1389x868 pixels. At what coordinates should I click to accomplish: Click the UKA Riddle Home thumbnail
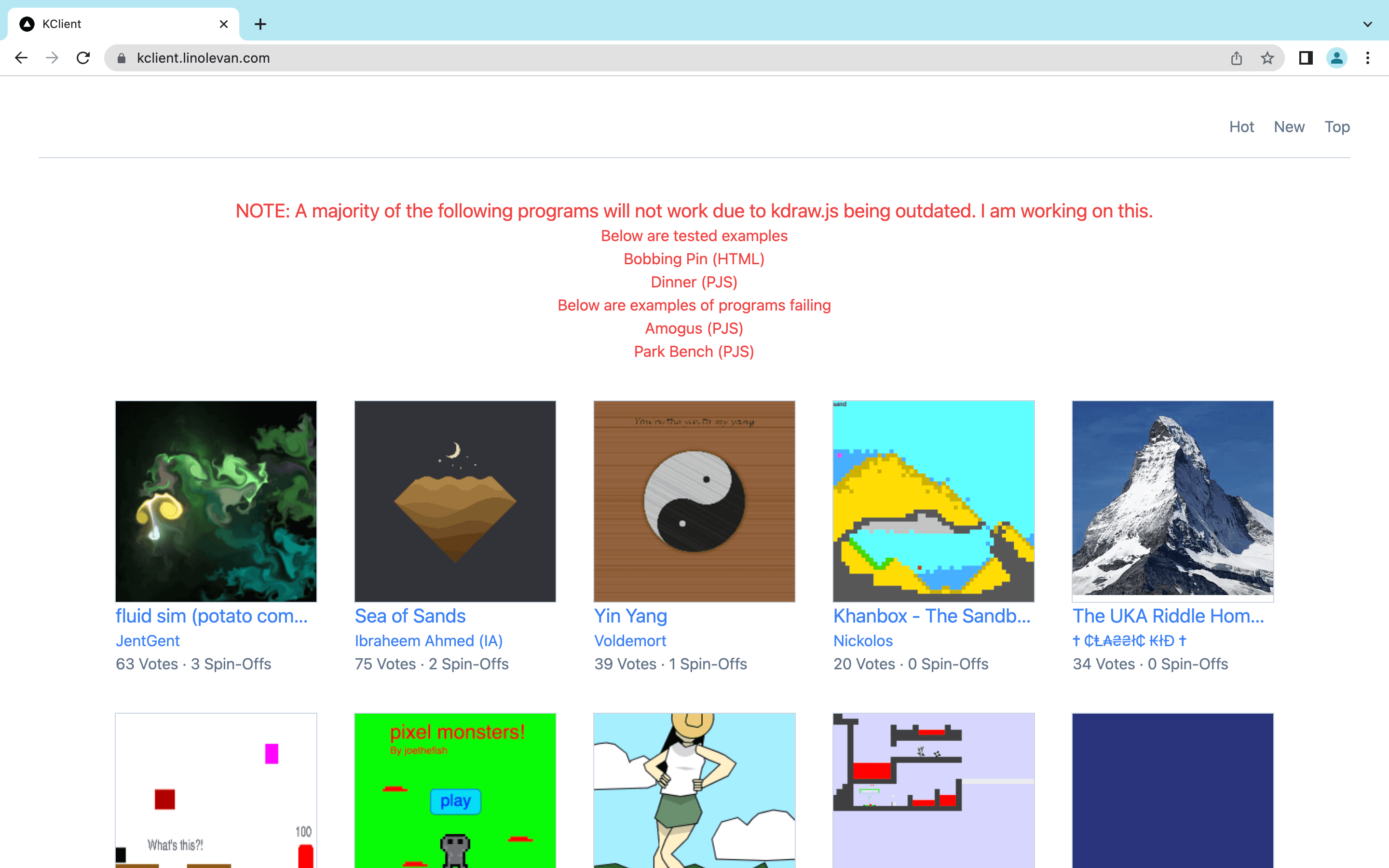pyautogui.click(x=1172, y=501)
